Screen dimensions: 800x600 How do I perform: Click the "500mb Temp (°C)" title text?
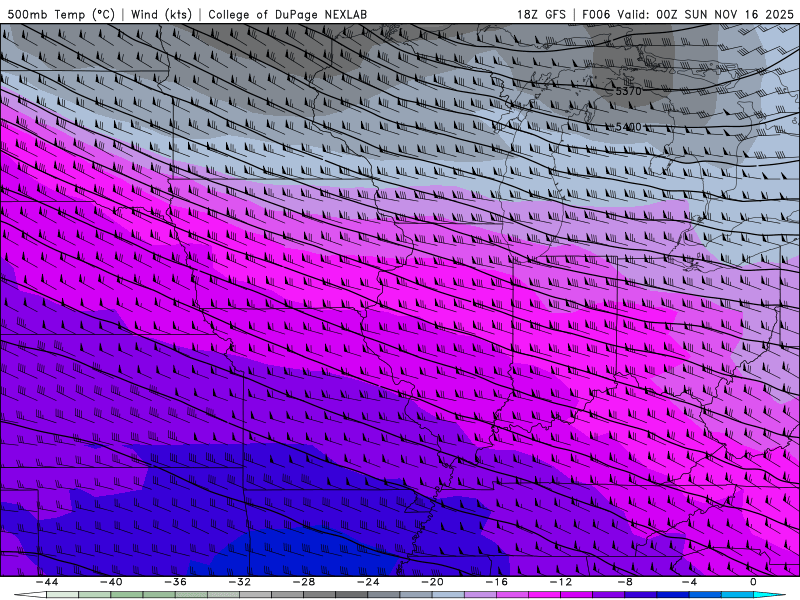(x=61, y=14)
